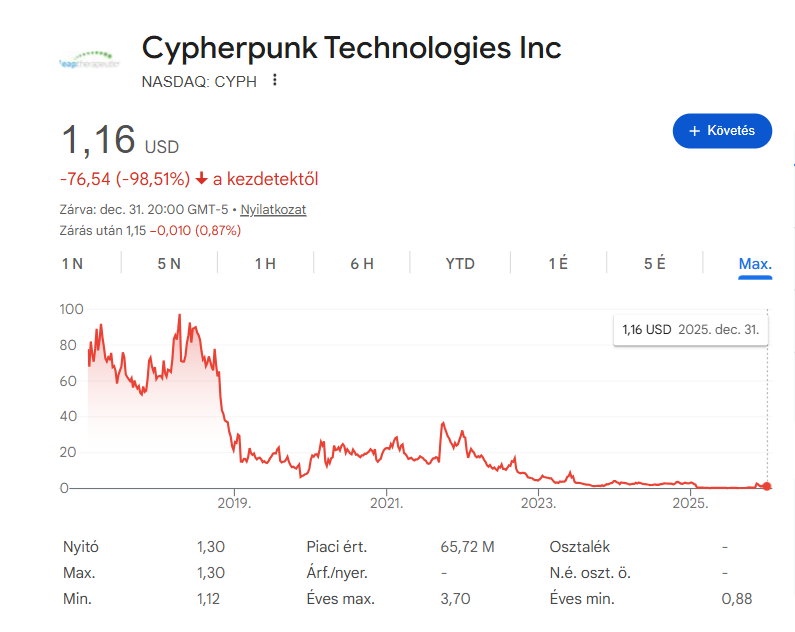795x632 pixels.
Task: Select the Max. range tab
Action: 755,264
